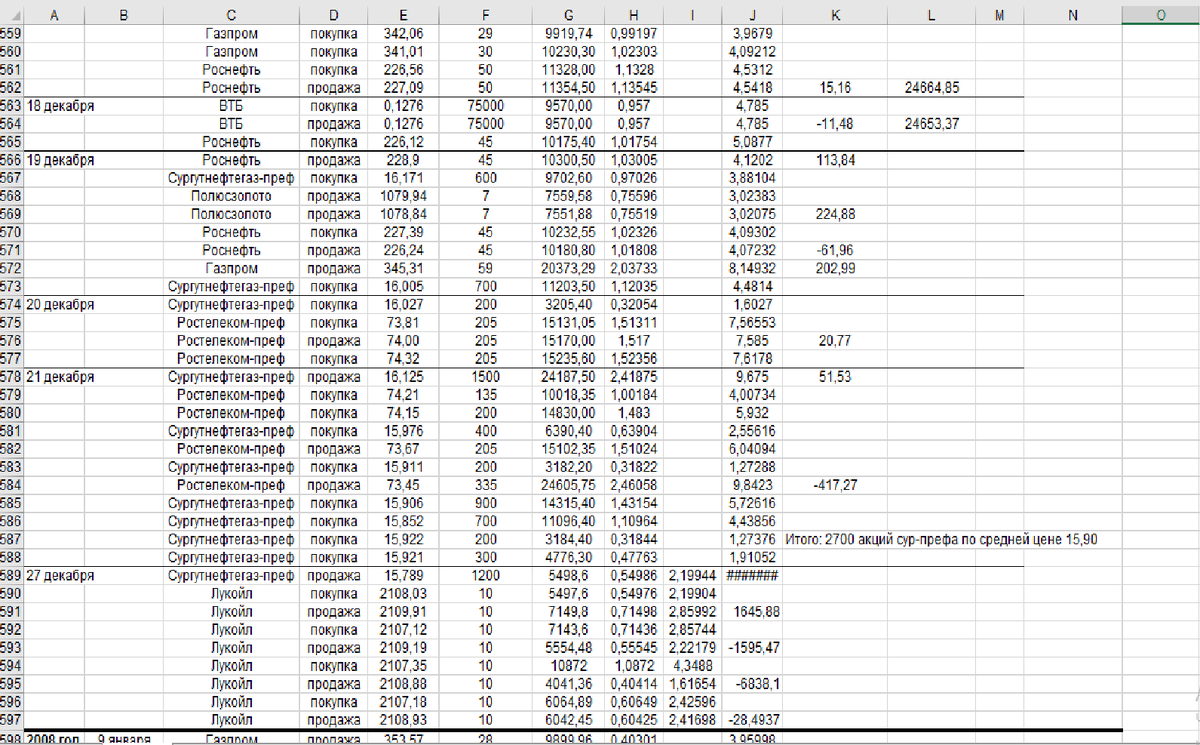The height and width of the screenshot is (745, 1200).
Task: Select the price cell 1079,94
Action: point(402,195)
